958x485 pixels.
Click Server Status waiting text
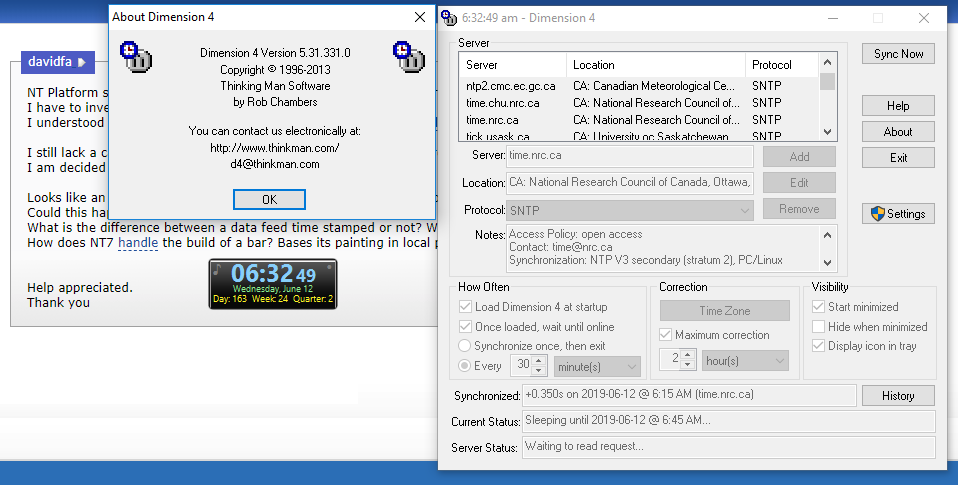coord(584,446)
